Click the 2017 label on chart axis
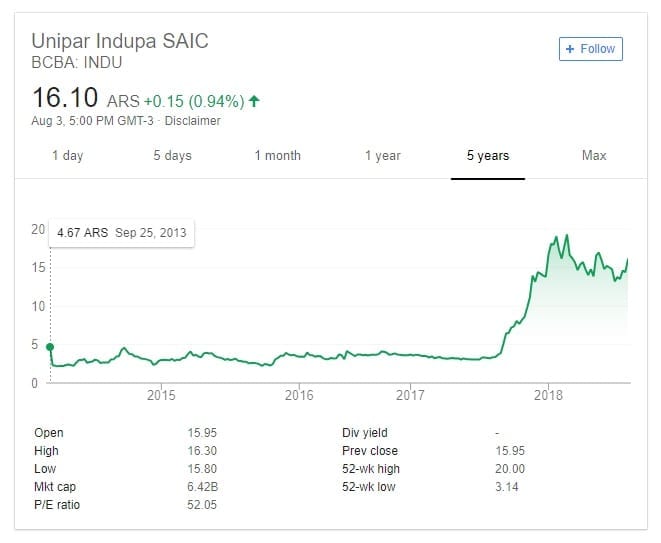The image size is (661, 543). coord(410,395)
